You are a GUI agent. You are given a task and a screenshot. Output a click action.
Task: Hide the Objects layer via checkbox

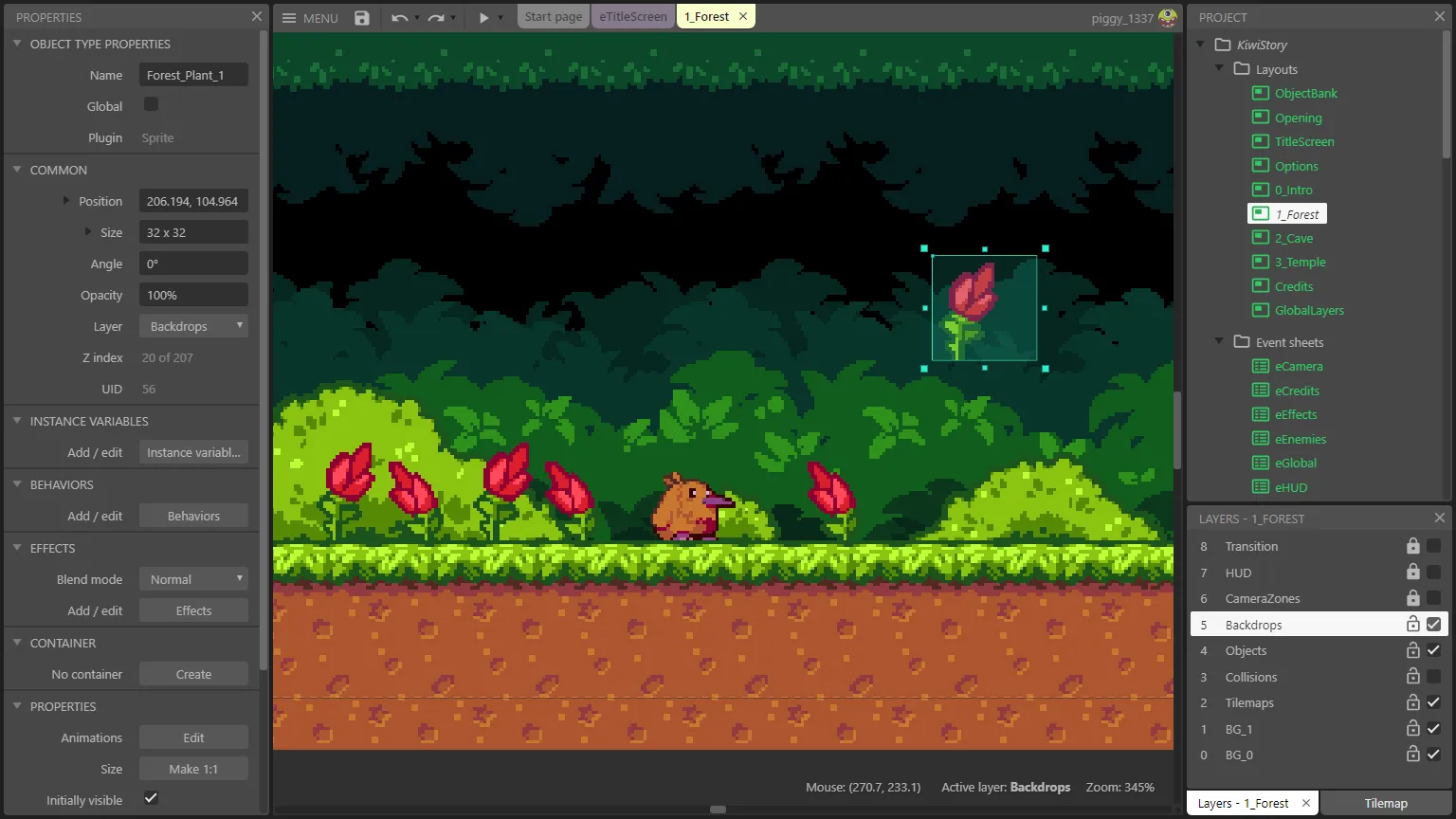1433,650
